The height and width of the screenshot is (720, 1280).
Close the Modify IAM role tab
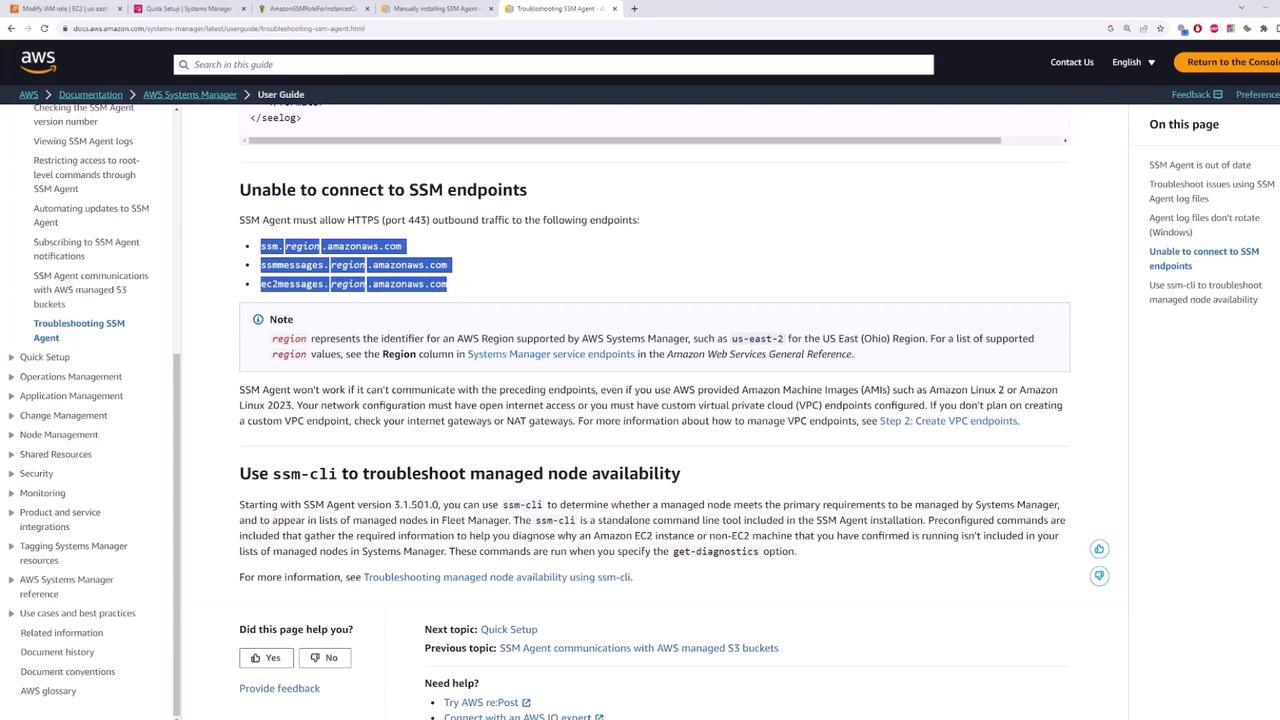click(120, 9)
